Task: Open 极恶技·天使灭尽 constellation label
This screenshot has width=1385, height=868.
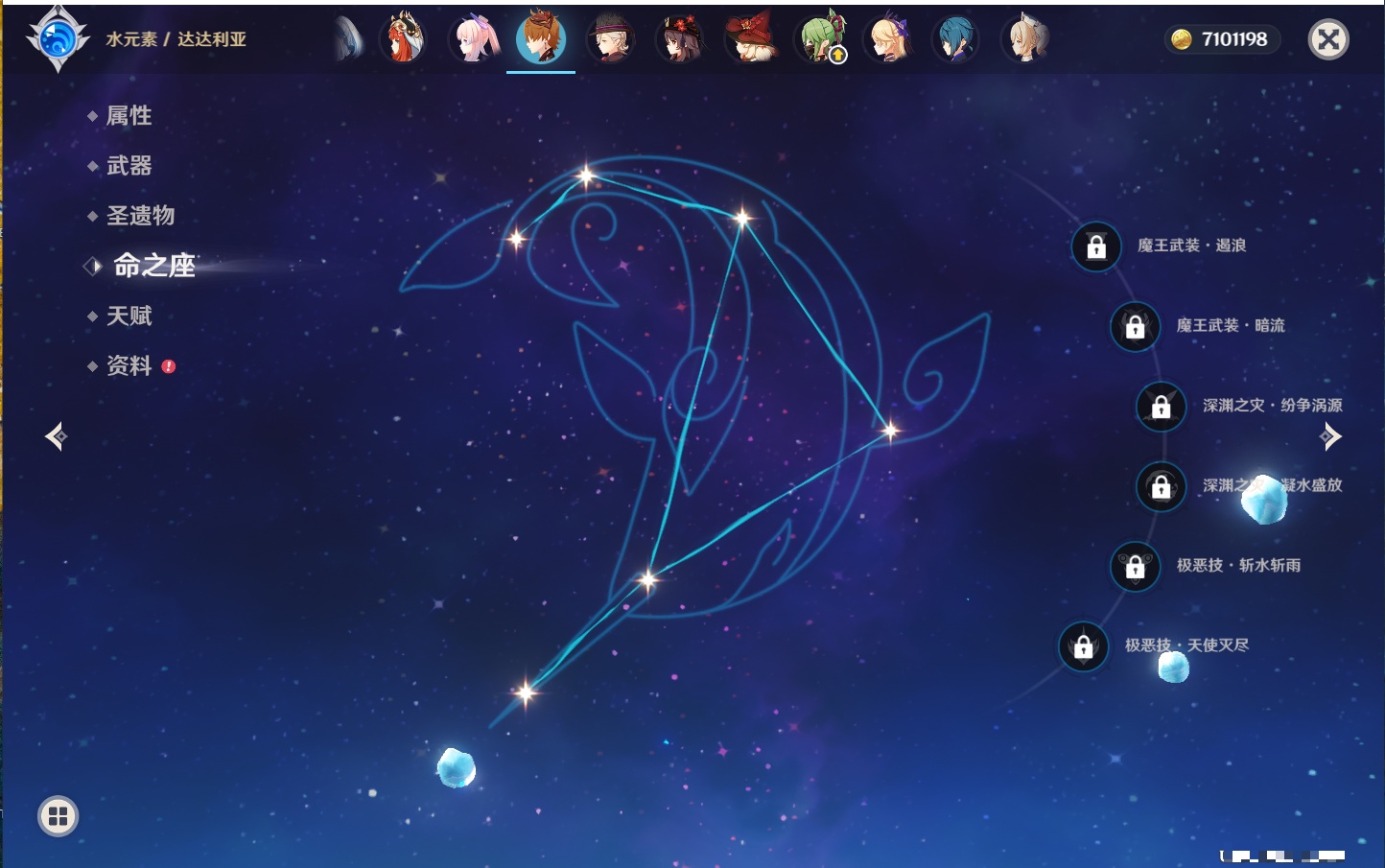Action: pyautogui.click(x=1186, y=645)
